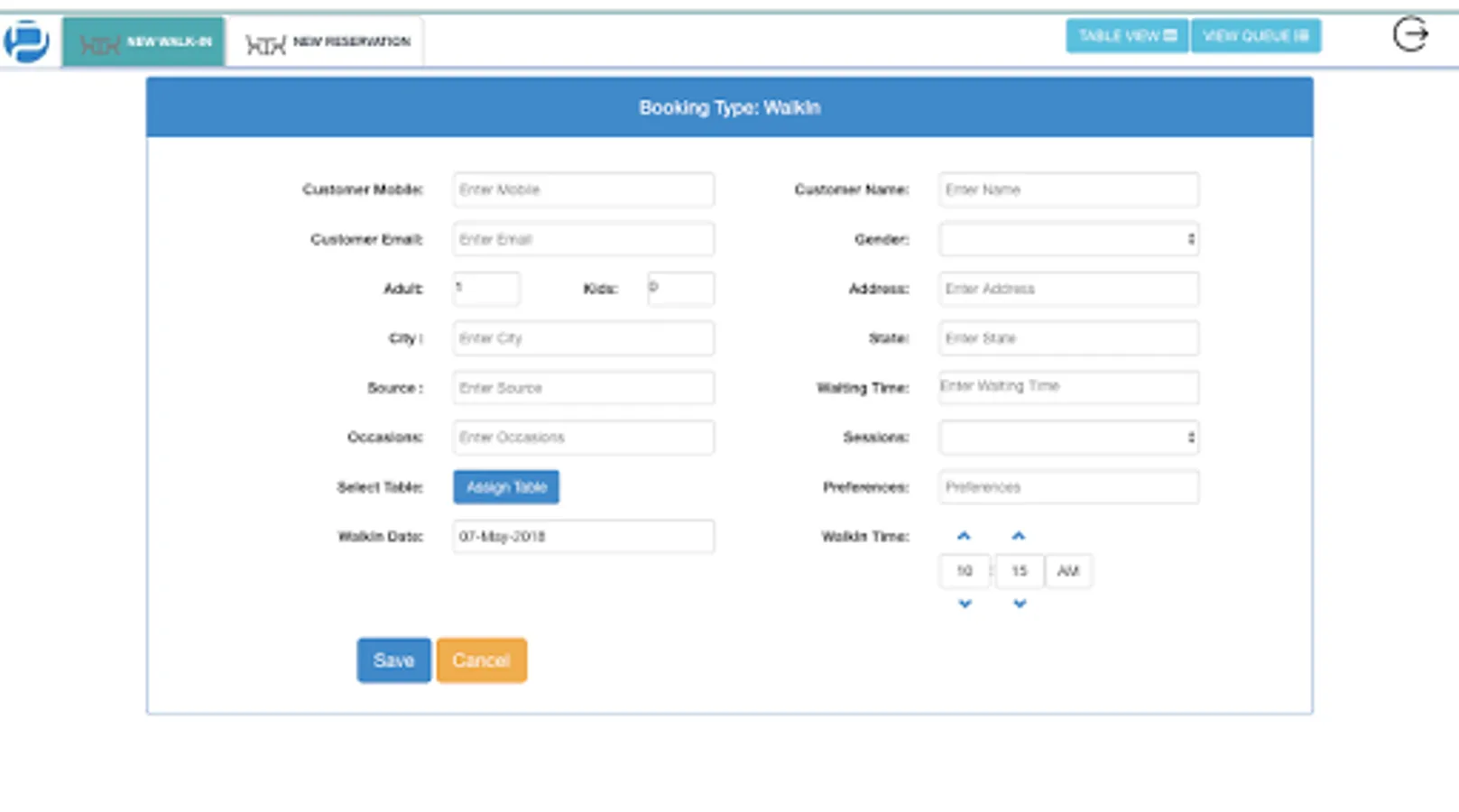Focus the State input field
This screenshot has width=1459, height=812.
[x=1068, y=338]
